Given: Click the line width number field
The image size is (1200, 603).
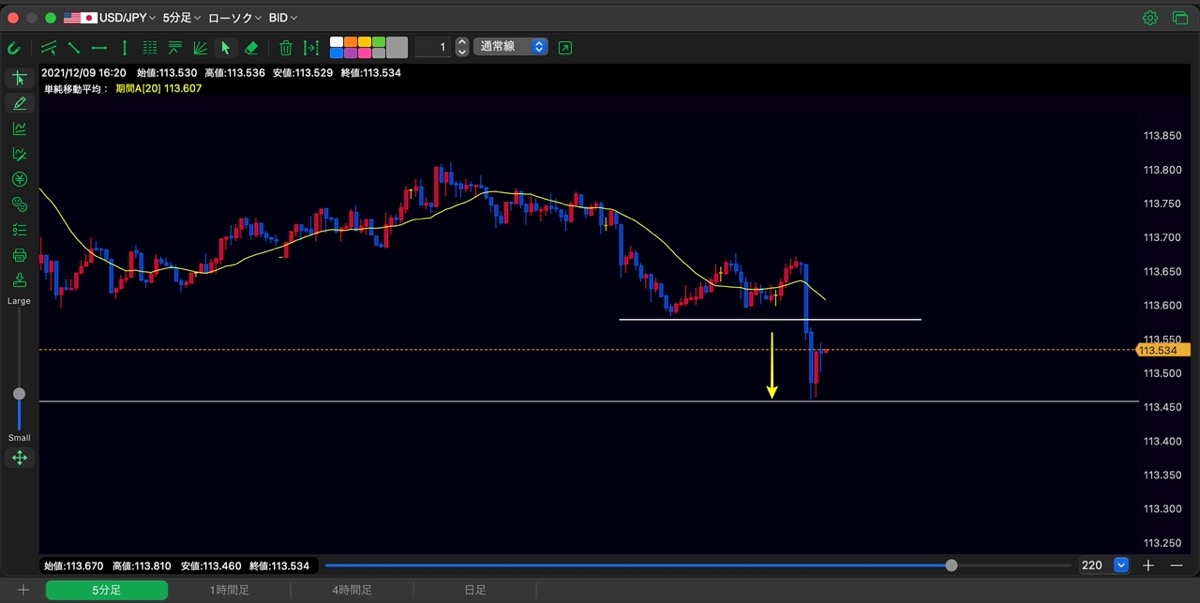Looking at the screenshot, I should tap(432, 47).
